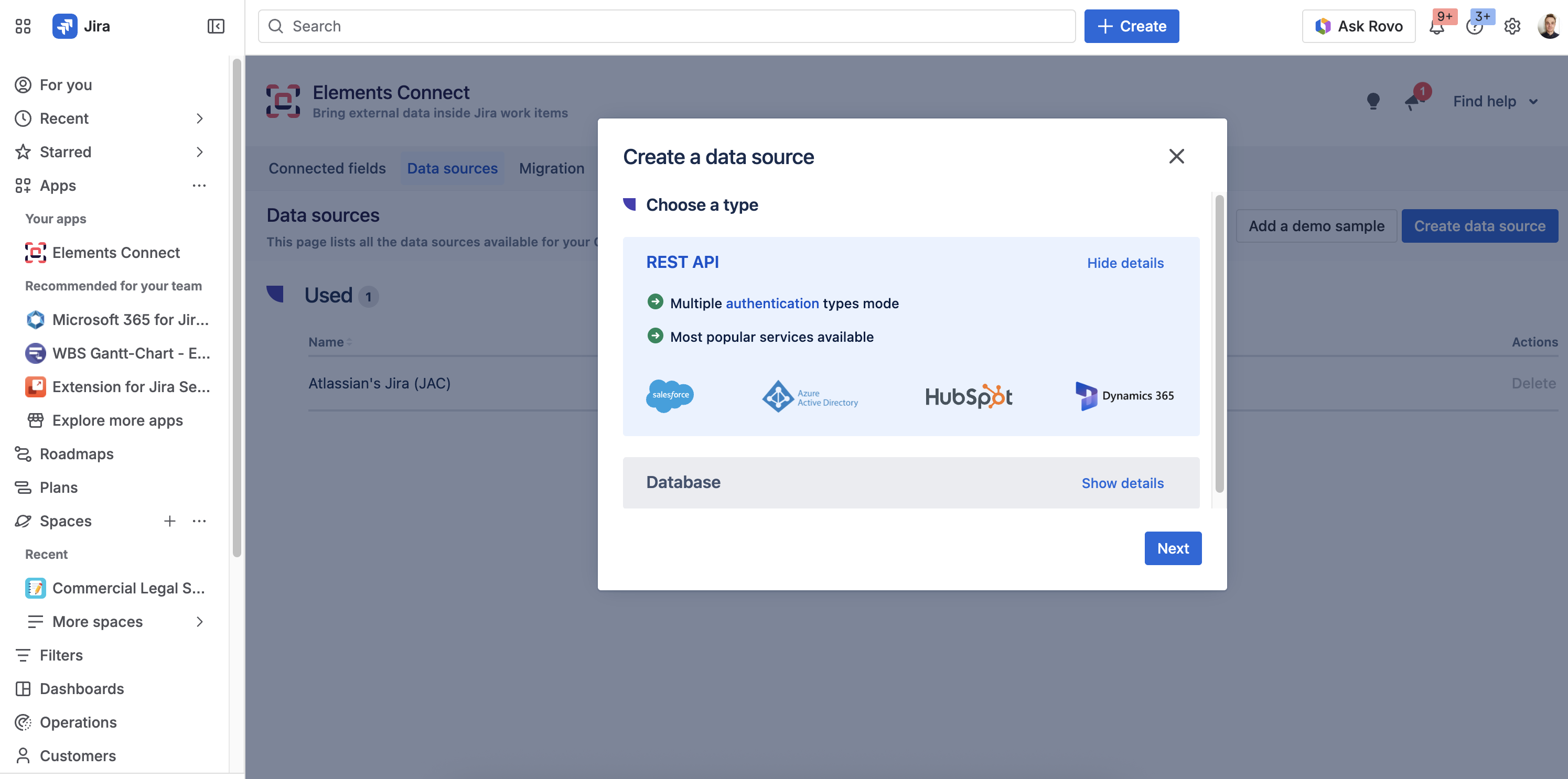This screenshot has width=1568, height=779.
Task: Switch to Connected fields tab
Action: tap(327, 169)
